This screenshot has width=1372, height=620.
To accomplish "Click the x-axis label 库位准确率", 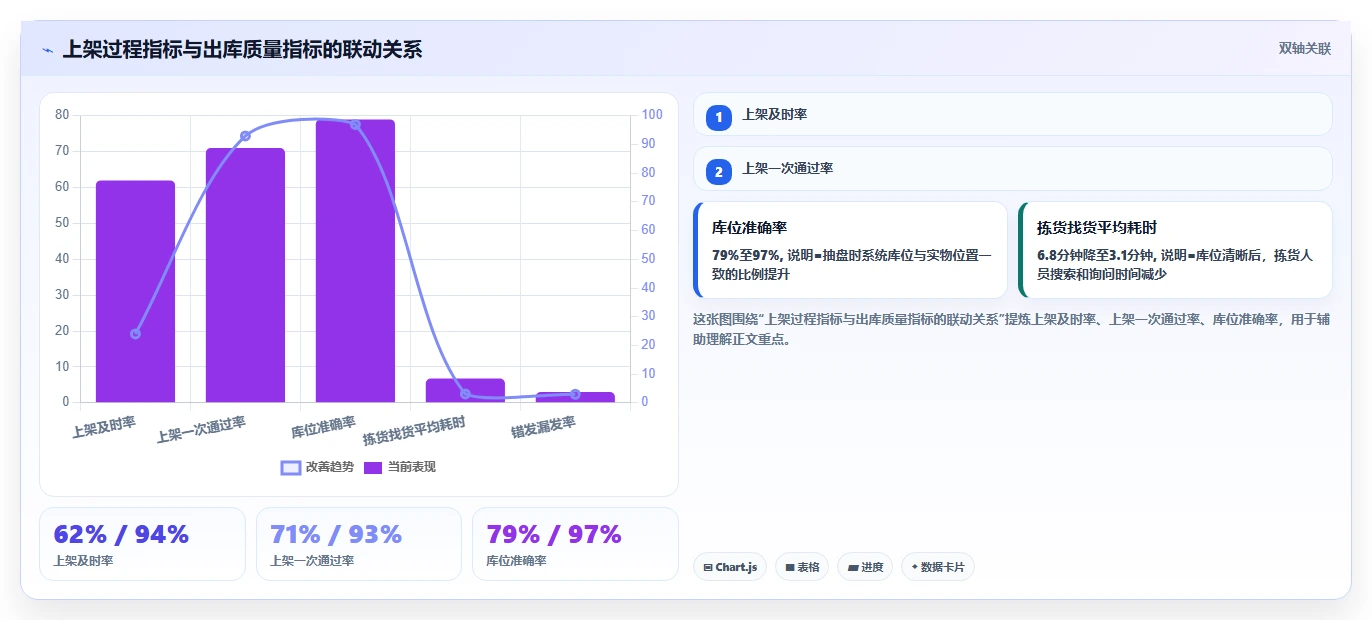I will click(323, 427).
